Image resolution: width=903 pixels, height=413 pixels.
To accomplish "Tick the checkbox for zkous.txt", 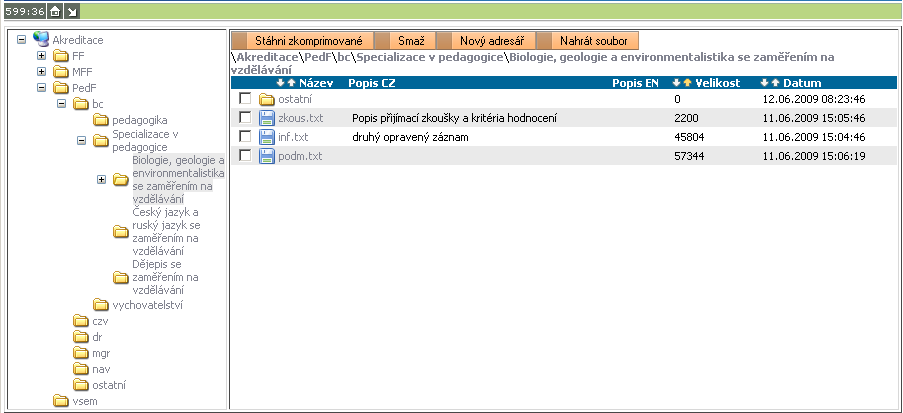I will (x=245, y=118).
